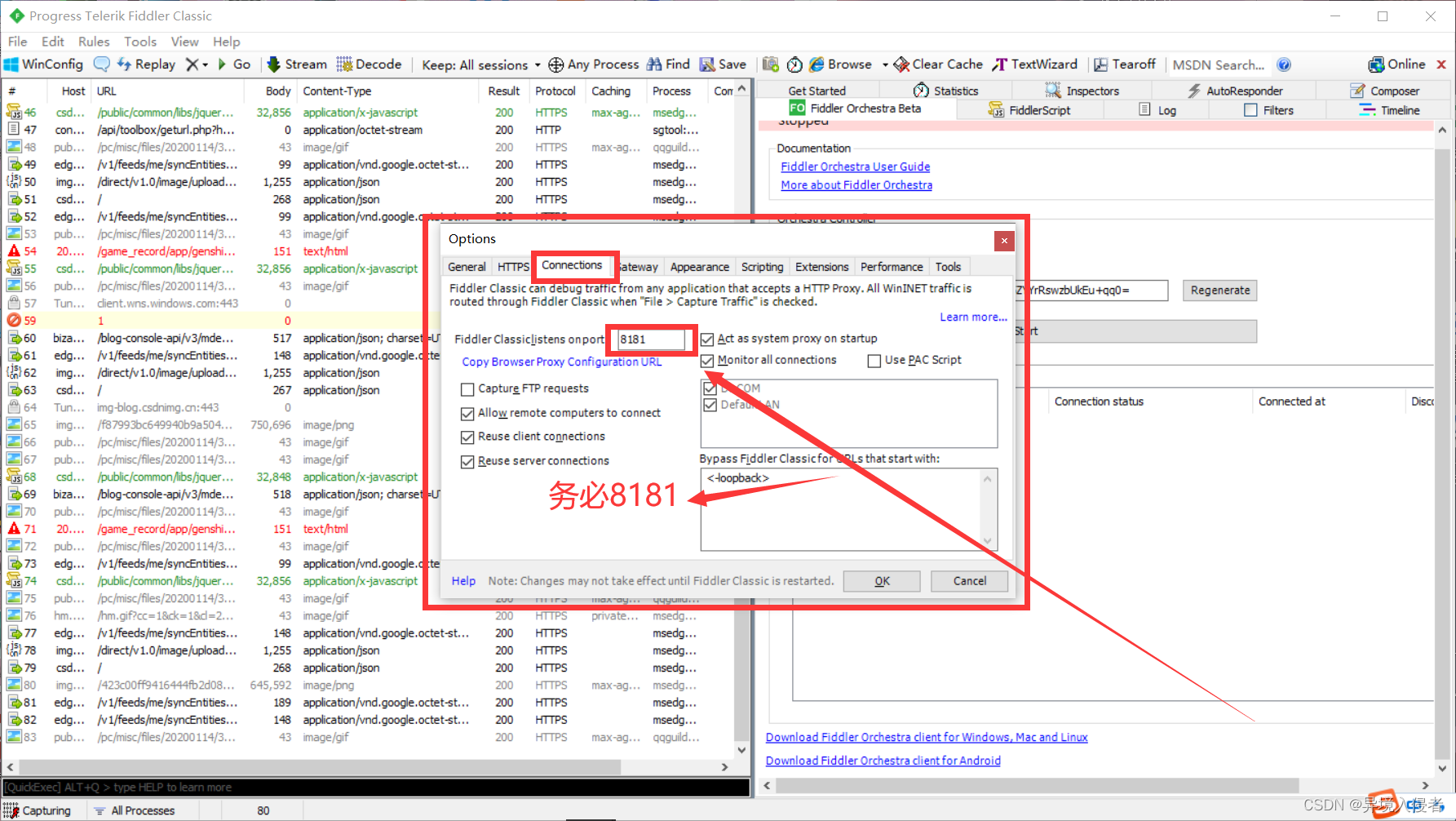
Task: Click the Tearoff toolbar icon
Action: 1100,64
